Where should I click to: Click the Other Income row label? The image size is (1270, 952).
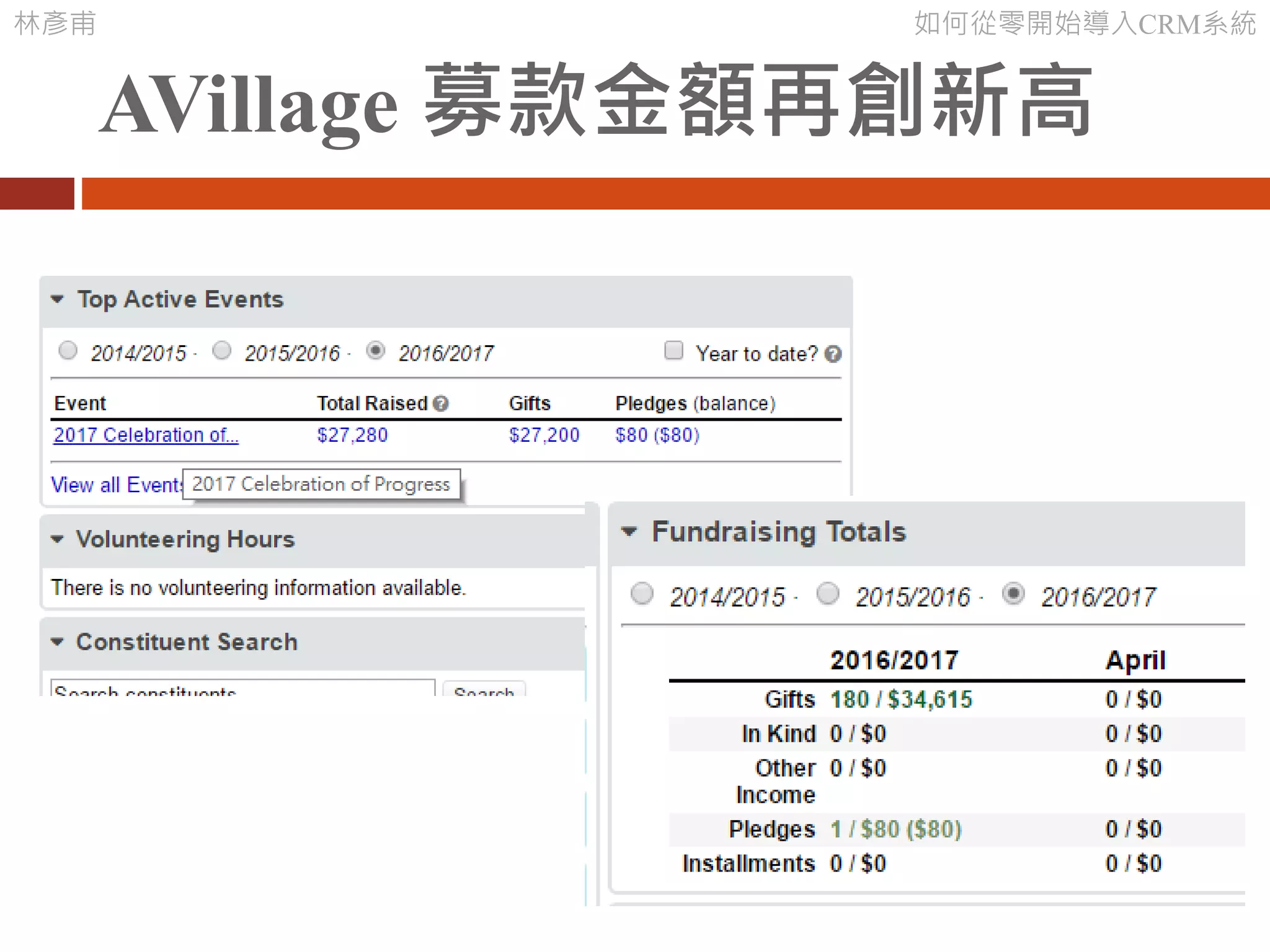776,782
